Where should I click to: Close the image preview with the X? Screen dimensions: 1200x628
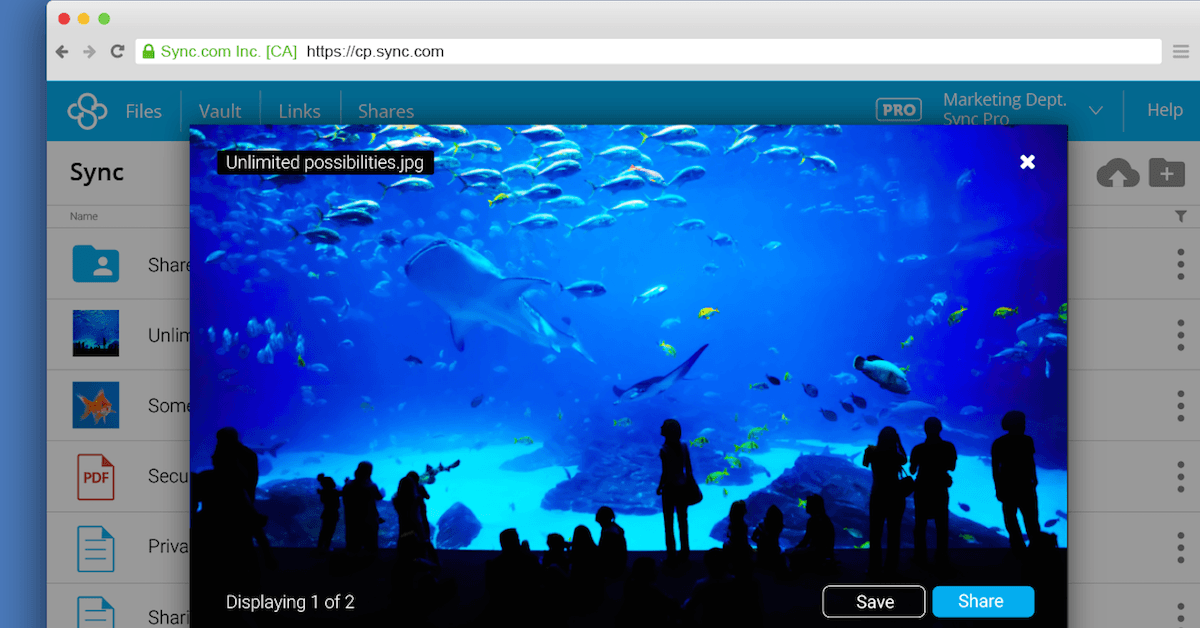(1027, 162)
